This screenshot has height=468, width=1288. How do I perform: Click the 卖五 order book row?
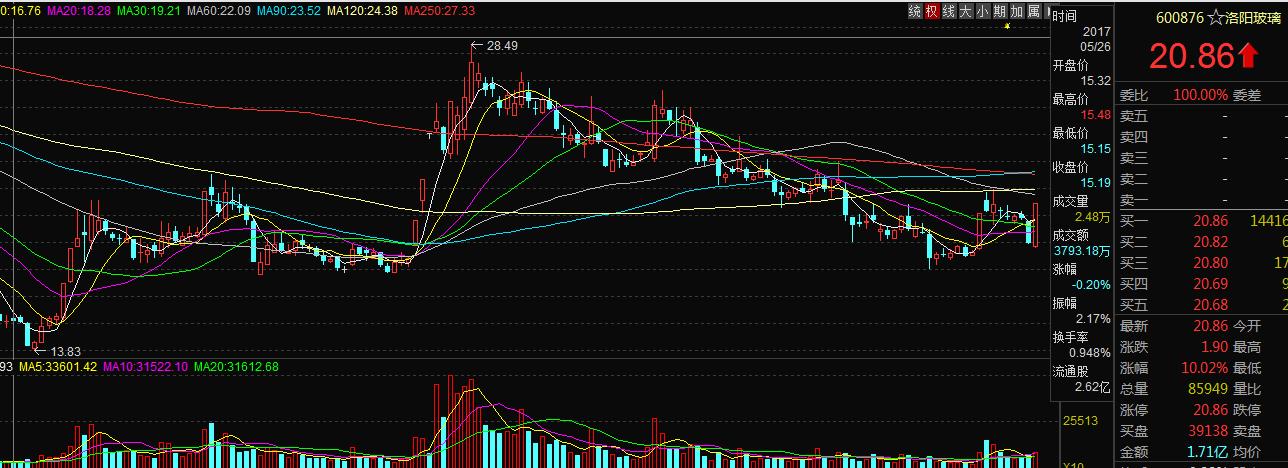tap(1203, 116)
